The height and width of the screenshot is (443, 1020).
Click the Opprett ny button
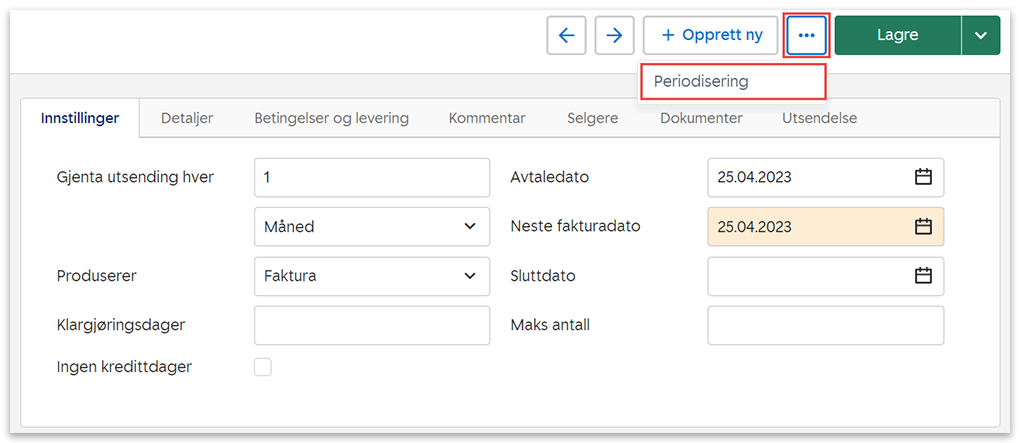(711, 35)
